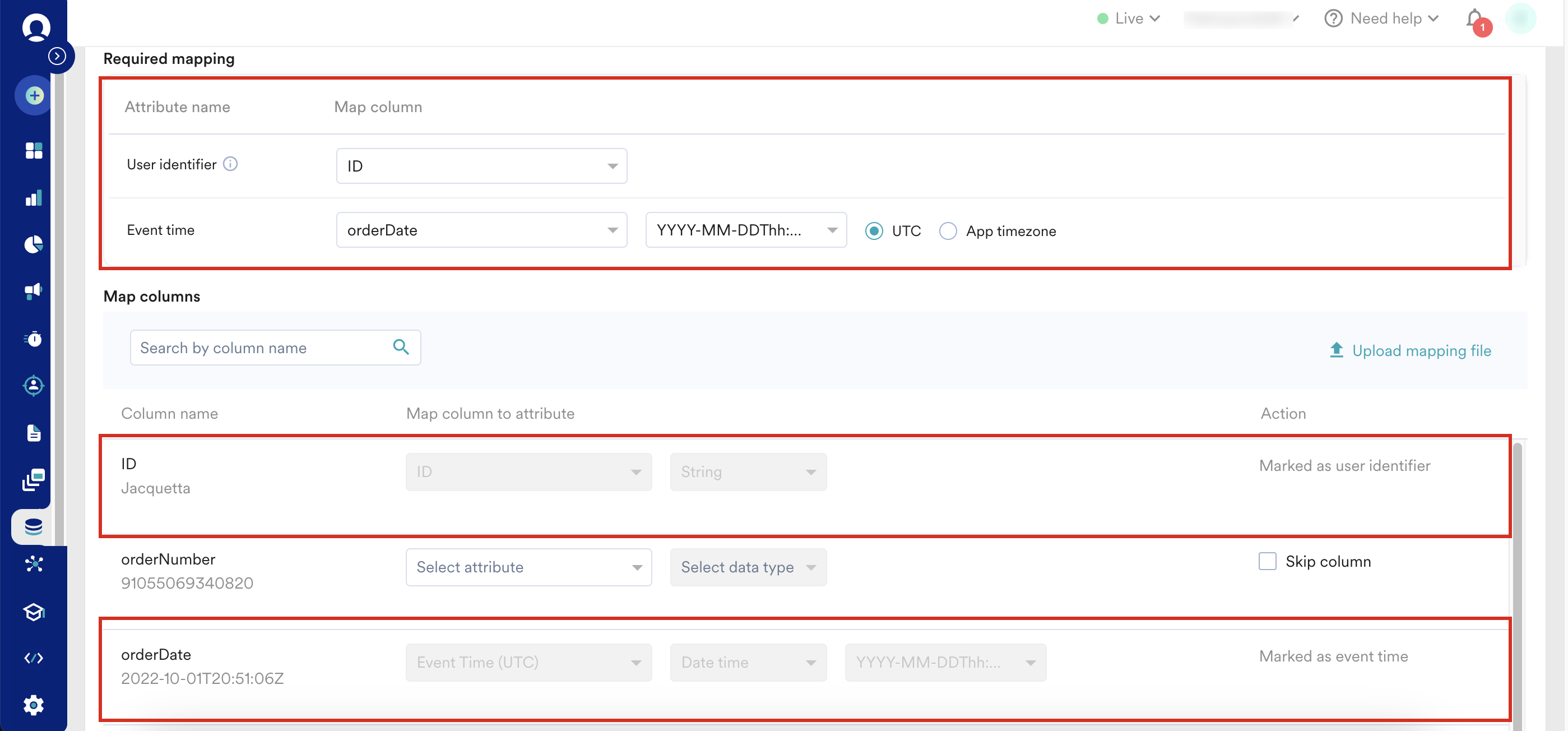Check Skip column for orderNumber
This screenshot has height=731, width=1568.
1267,561
